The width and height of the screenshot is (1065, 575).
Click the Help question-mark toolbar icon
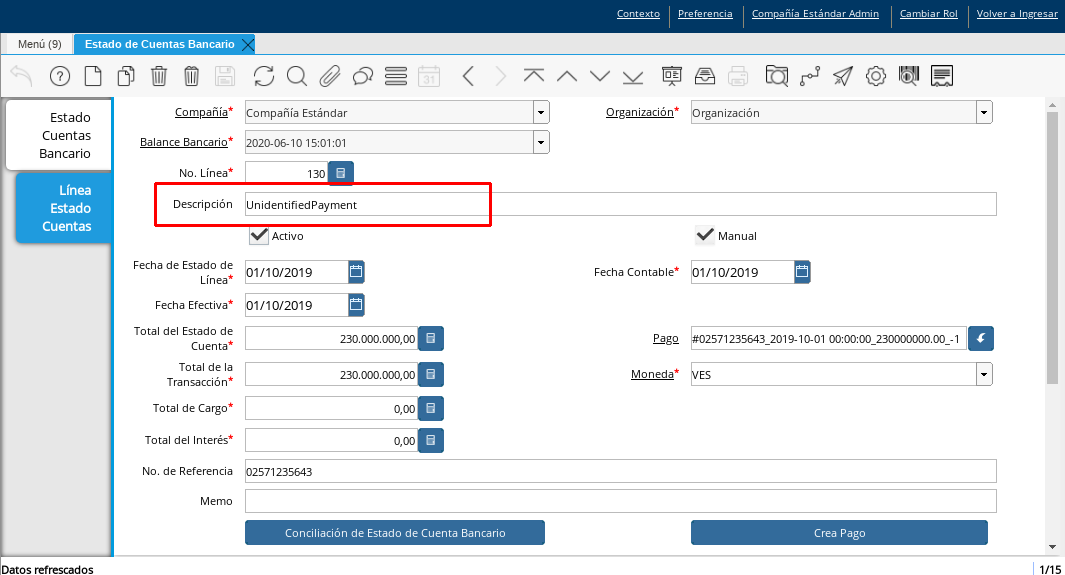click(60, 76)
